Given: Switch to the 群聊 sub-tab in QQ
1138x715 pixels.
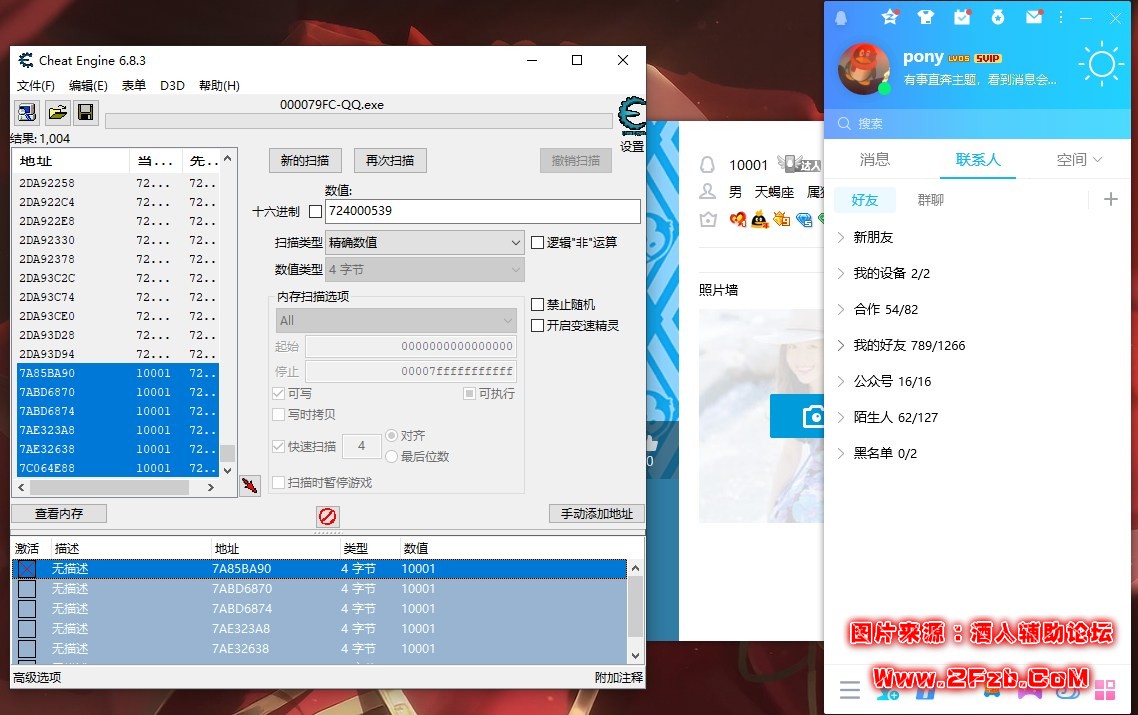Looking at the screenshot, I should pyautogui.click(x=930, y=200).
